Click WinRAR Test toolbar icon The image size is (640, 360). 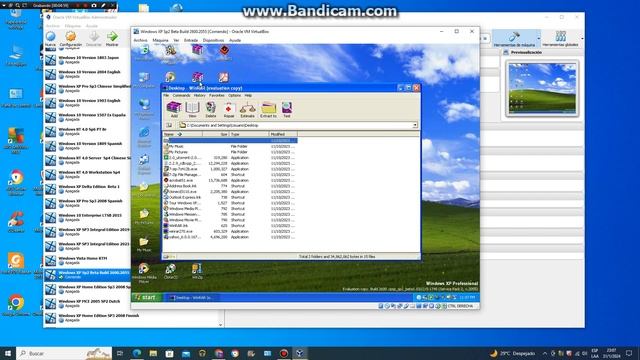coord(287,108)
